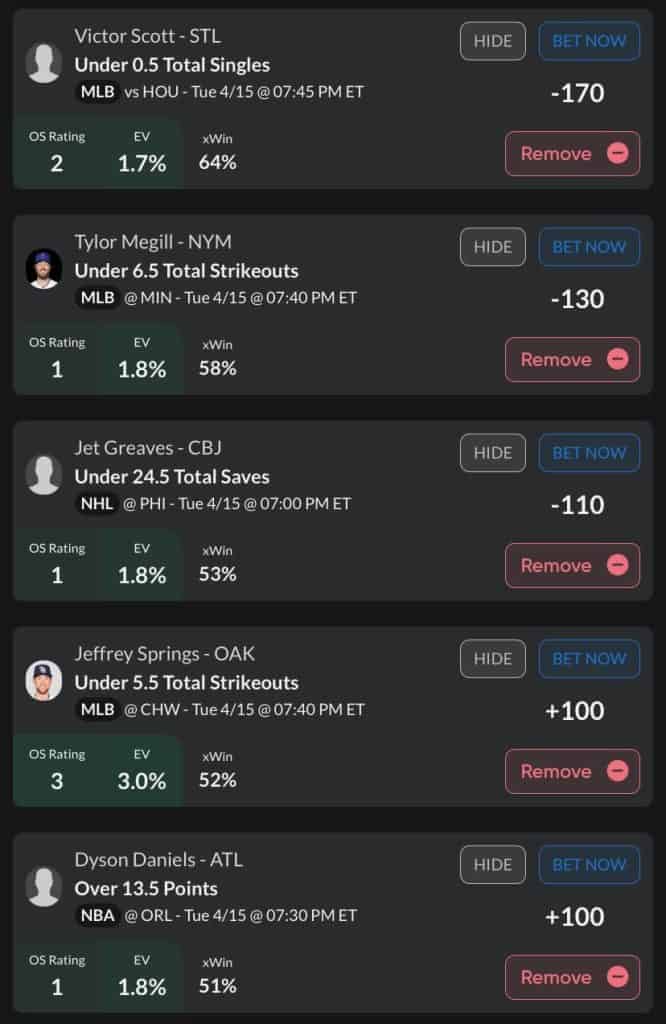Click the NBA league badge on Dyson Daniels' card
This screenshot has width=666, height=1024.
coord(97,915)
